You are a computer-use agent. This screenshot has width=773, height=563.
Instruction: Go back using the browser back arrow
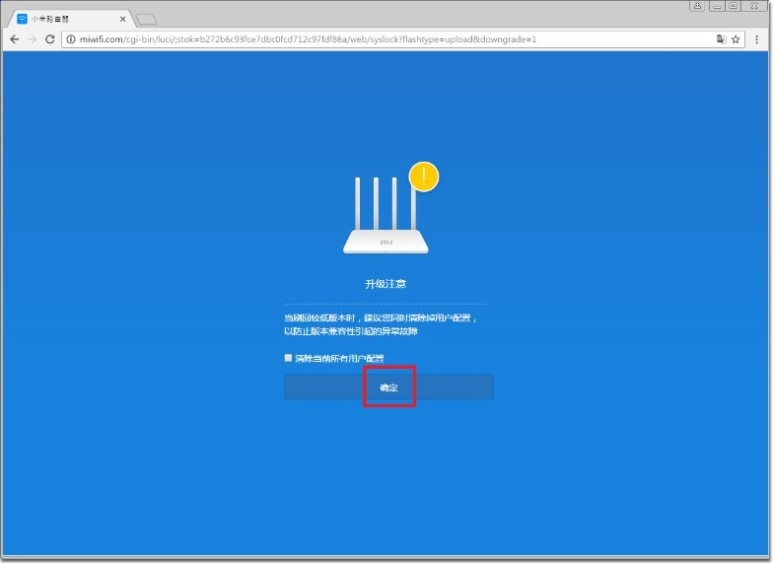pos(13,39)
